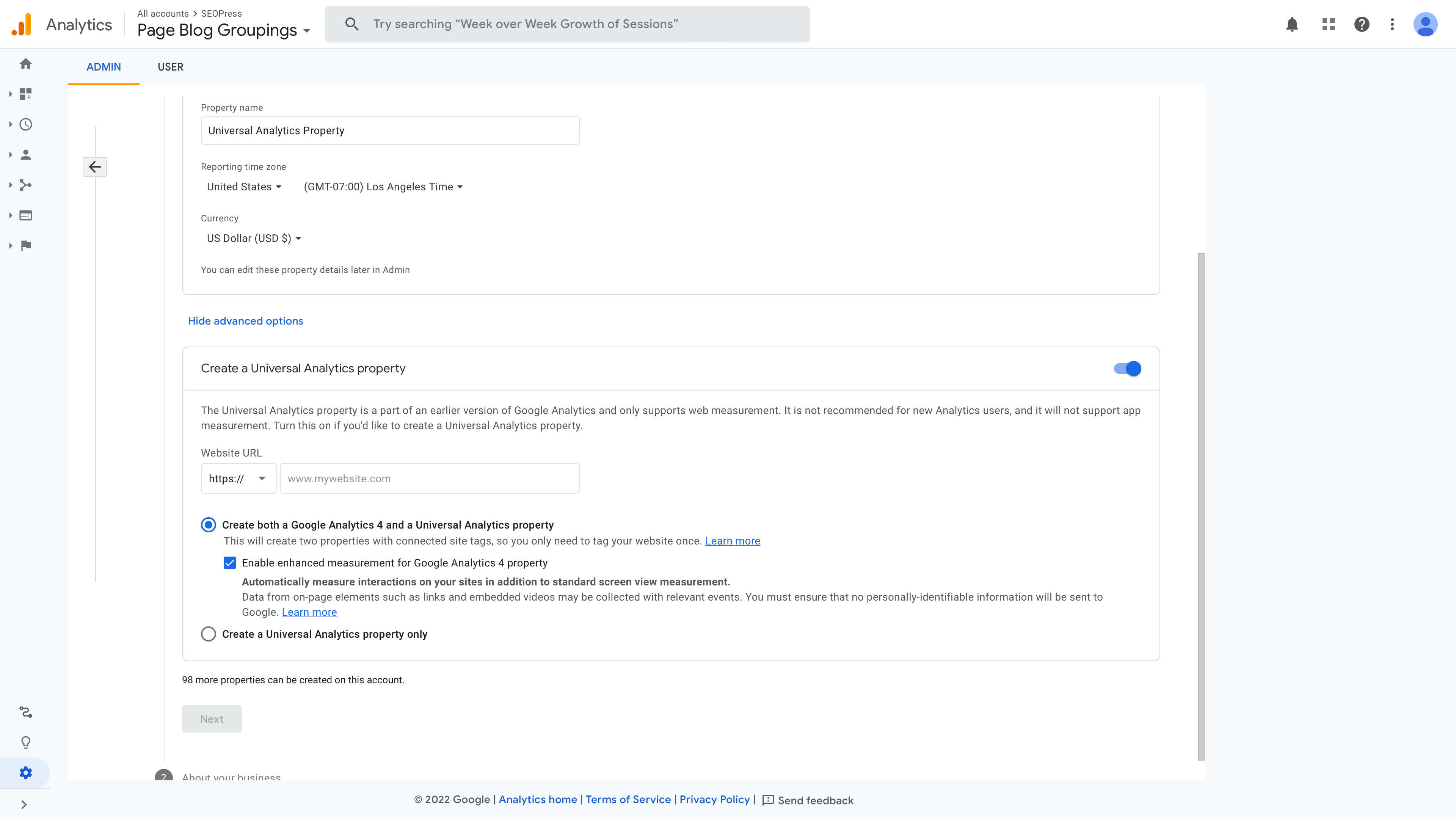Click the back arrow button
1456x819 pixels.
point(95,167)
